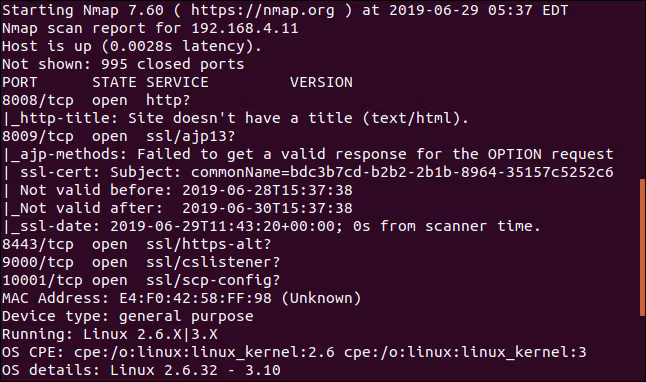Click the ssl-date timestamp line

pyautogui.click(x=271, y=226)
